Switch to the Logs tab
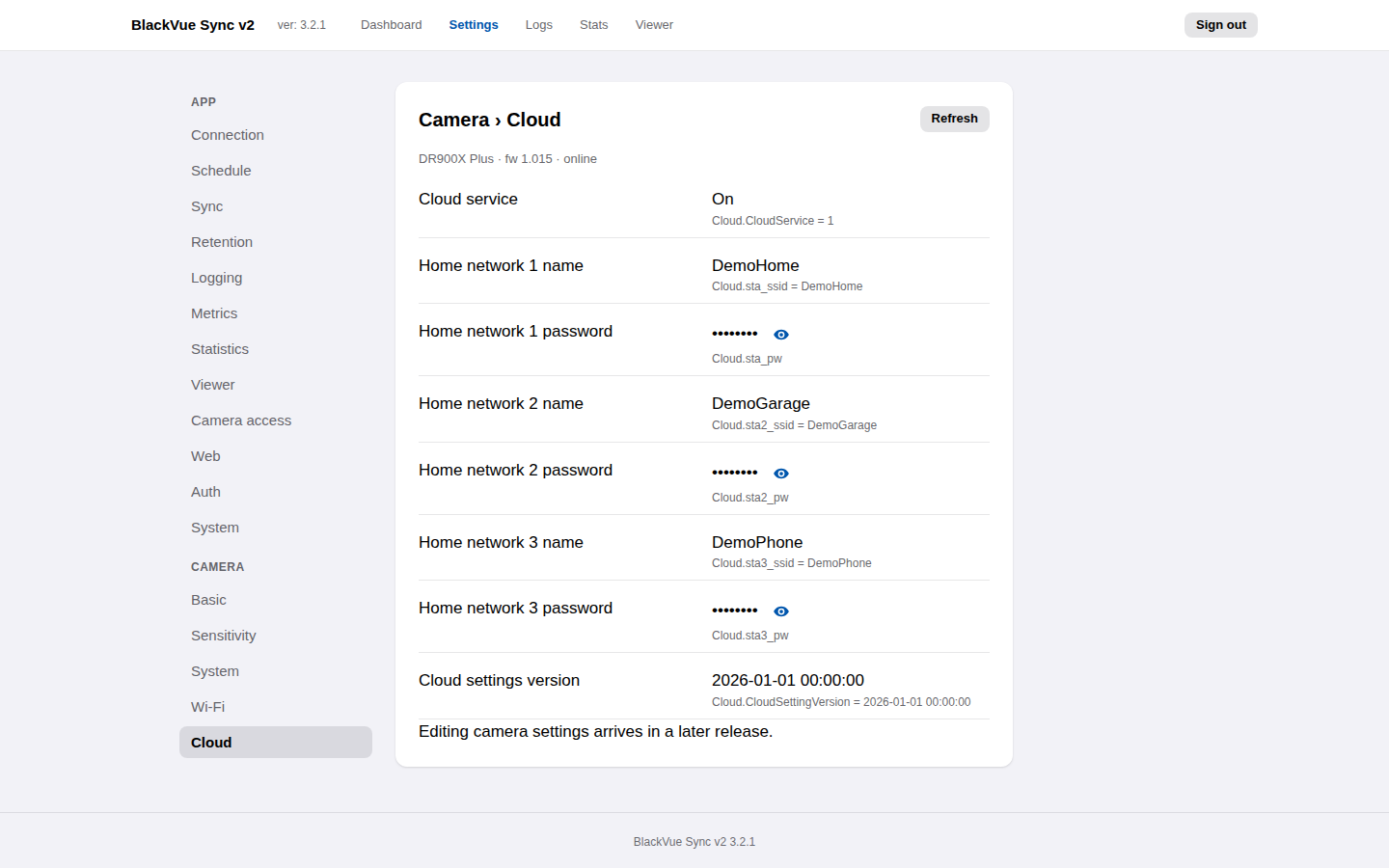The width and height of the screenshot is (1389, 868). click(x=538, y=25)
